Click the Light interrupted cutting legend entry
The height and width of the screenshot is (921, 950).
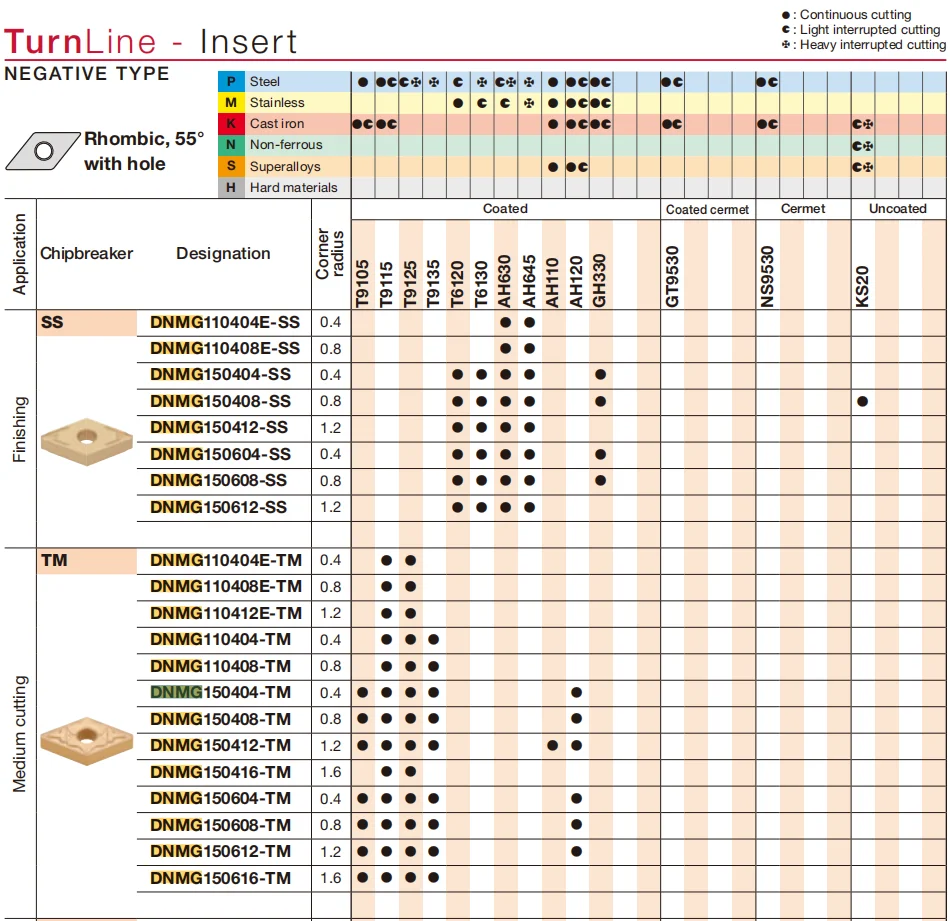pyautogui.click(x=861, y=30)
